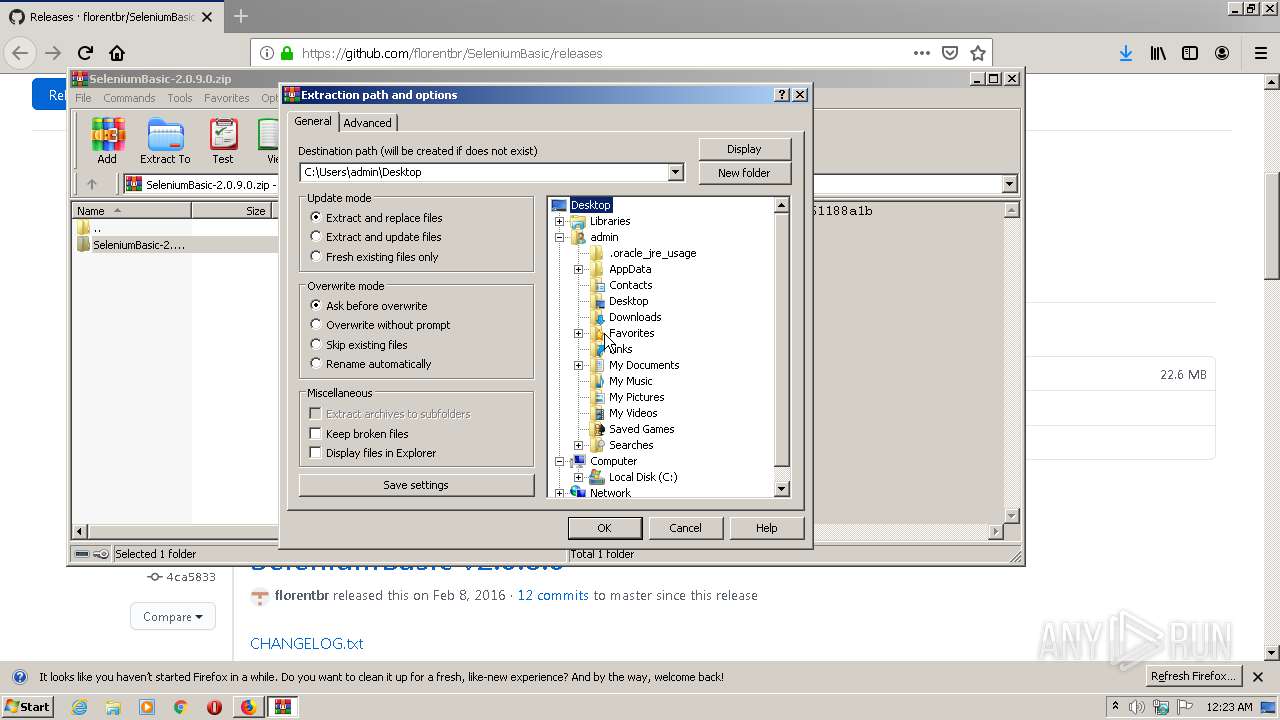The width and height of the screenshot is (1280, 720).
Task: Click the volume icon in system tray
Action: [1137, 707]
